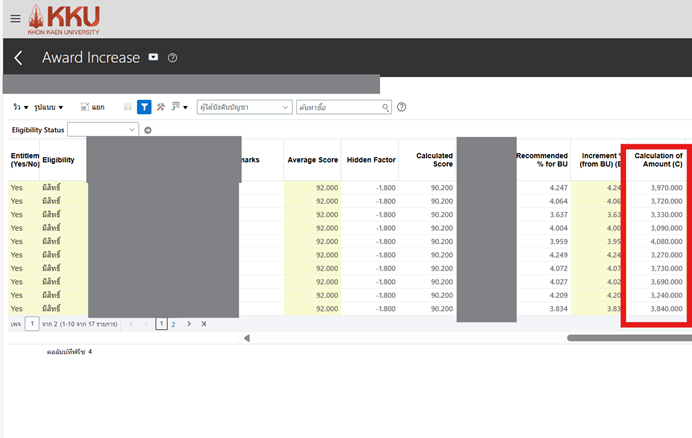Click the wrench tools icon in toolbar
The image size is (692, 438).
(x=160, y=107)
